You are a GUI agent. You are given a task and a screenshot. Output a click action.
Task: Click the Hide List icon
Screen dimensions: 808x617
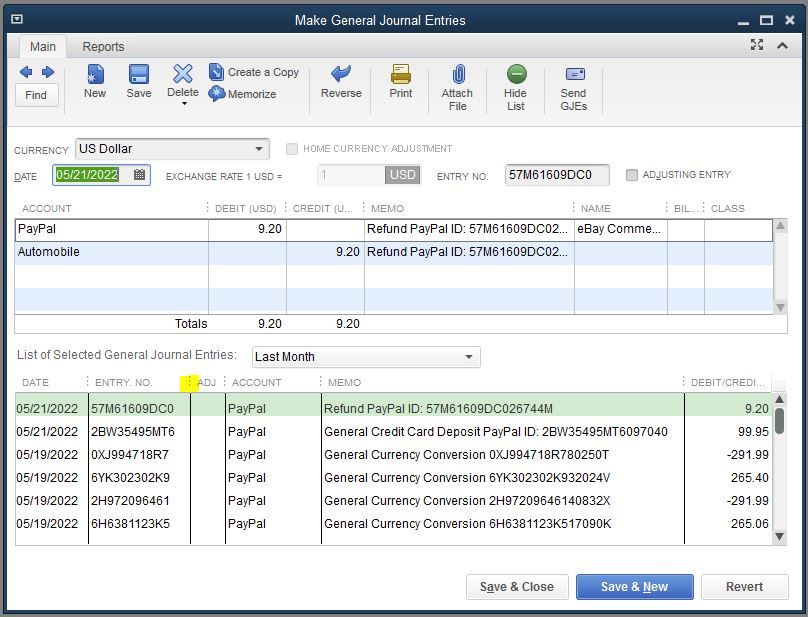(516, 75)
